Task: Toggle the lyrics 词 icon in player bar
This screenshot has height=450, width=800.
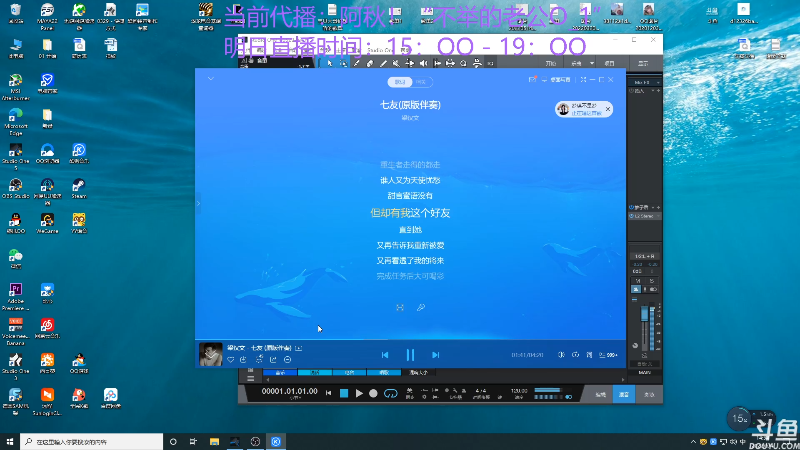Action: click(589, 355)
